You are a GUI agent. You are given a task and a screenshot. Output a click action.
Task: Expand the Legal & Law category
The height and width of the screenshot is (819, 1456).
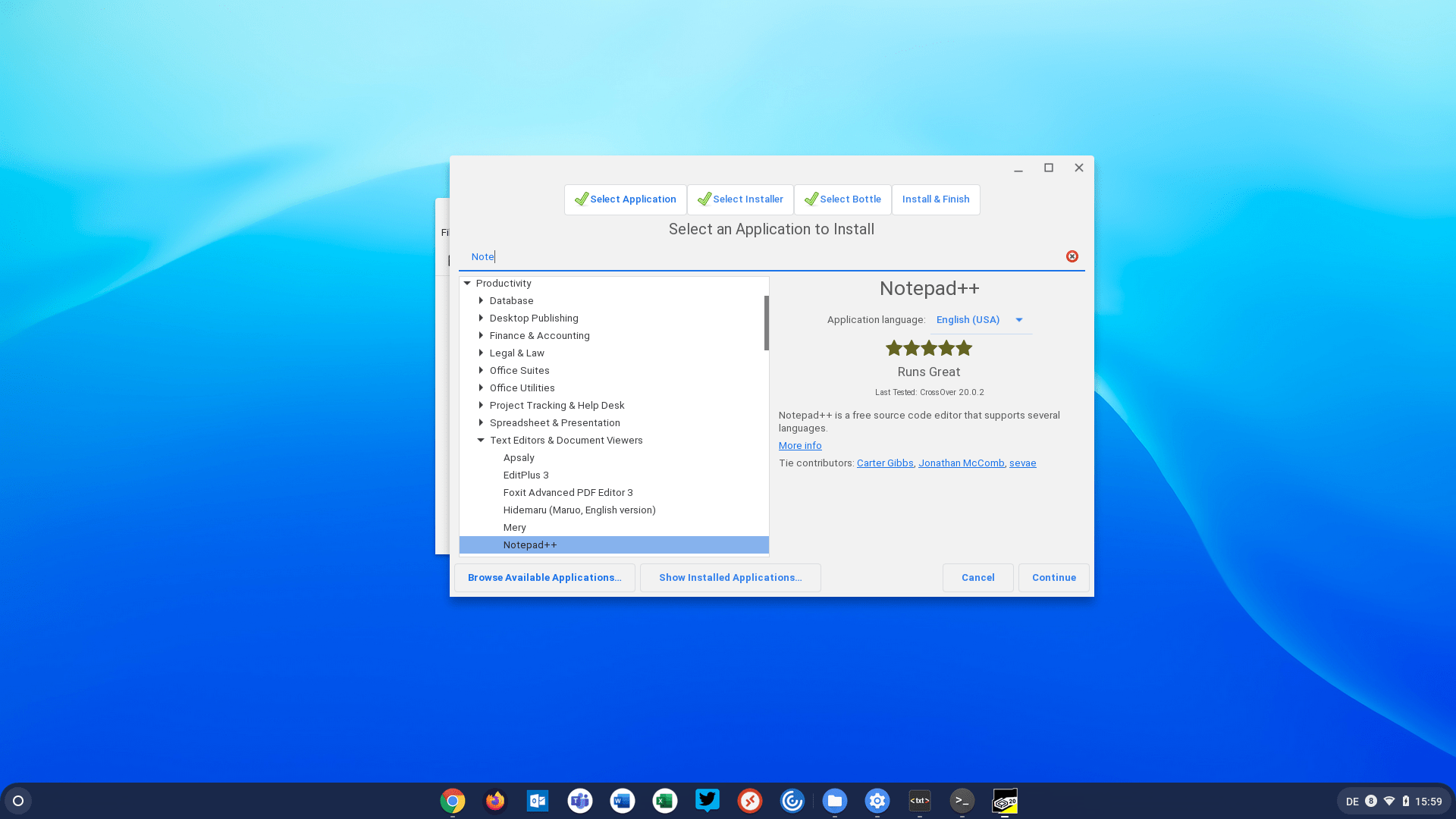click(481, 353)
